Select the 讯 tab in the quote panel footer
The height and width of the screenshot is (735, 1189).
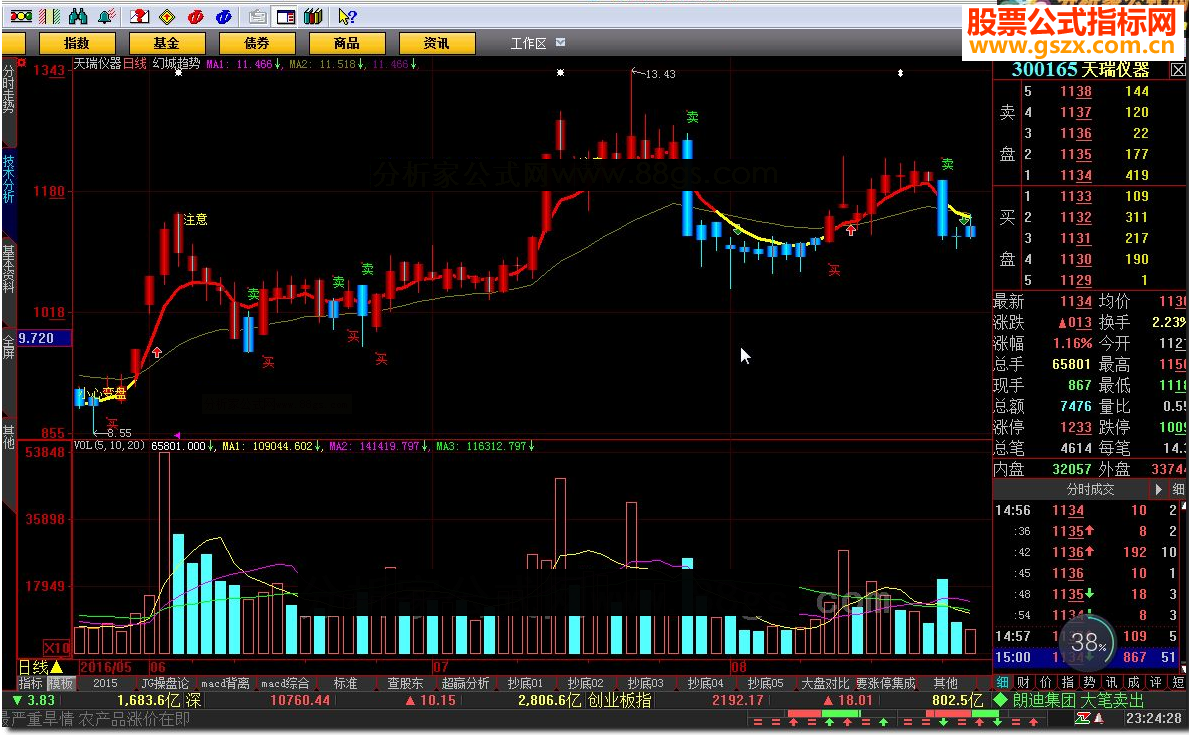coord(1112,682)
